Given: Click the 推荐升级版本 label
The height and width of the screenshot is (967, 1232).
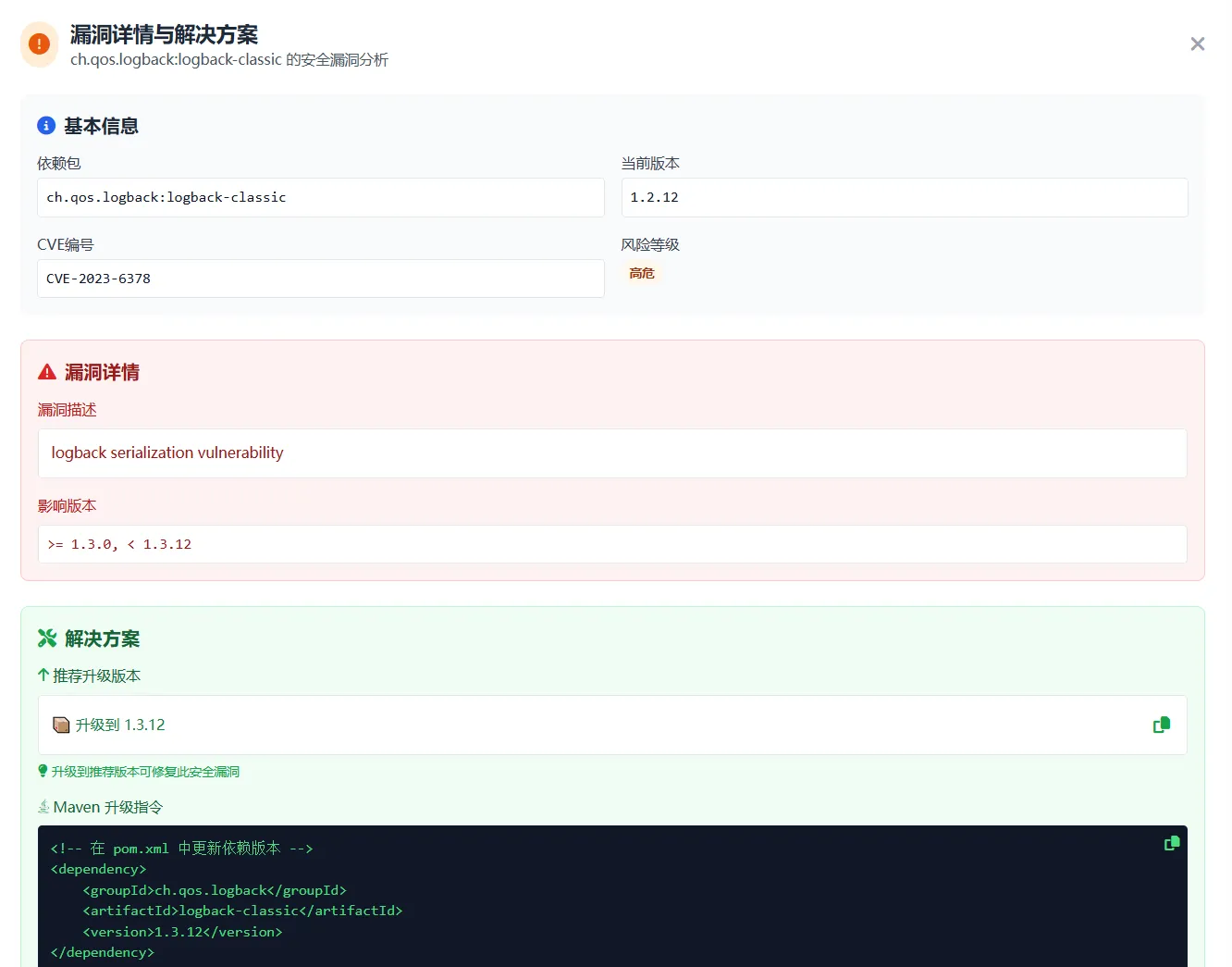Looking at the screenshot, I should [96, 676].
